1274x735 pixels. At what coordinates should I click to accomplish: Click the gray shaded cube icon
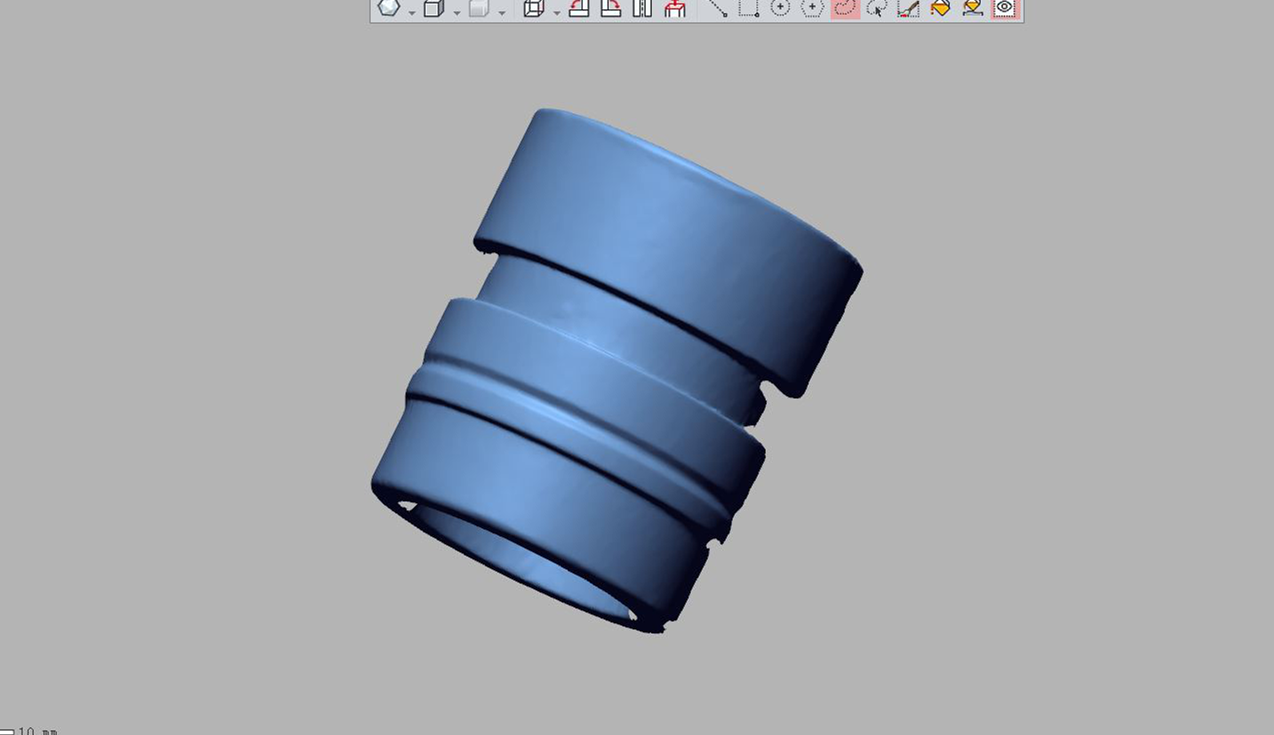pyautogui.click(x=478, y=8)
